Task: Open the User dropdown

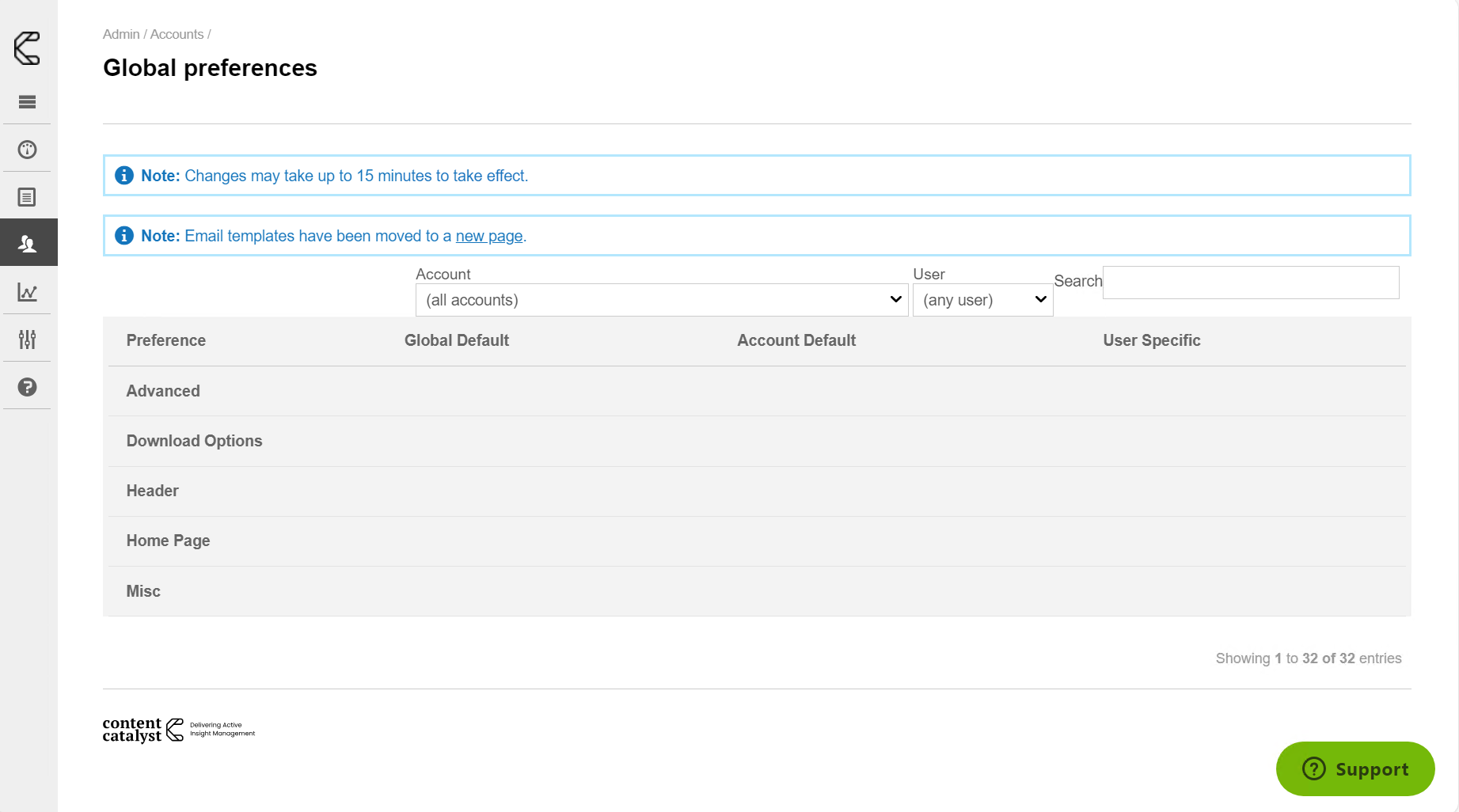Action: pyautogui.click(x=982, y=300)
